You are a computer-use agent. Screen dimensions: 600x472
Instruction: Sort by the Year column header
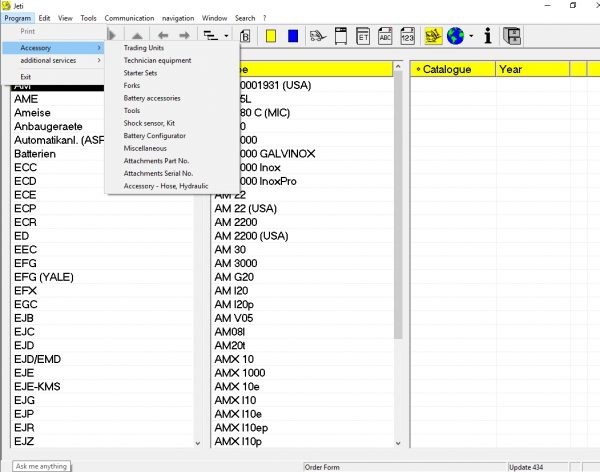point(532,69)
